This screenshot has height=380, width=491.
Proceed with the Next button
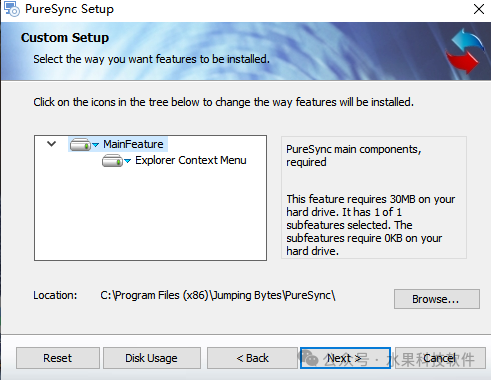tap(345, 358)
